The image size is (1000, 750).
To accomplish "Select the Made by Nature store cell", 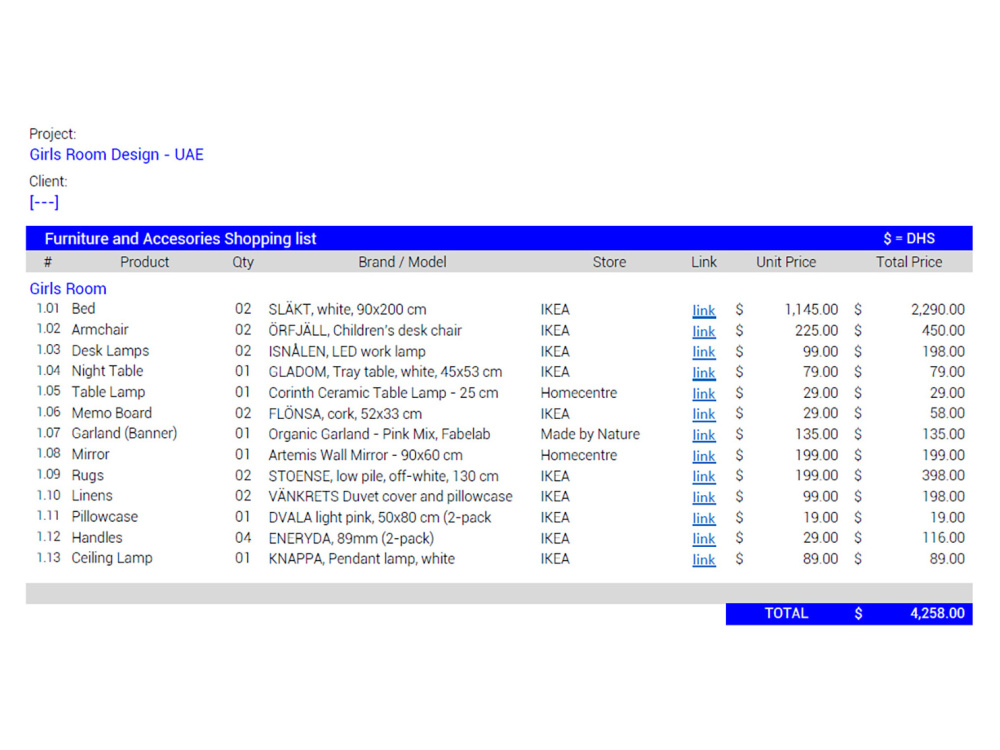I will (590, 434).
